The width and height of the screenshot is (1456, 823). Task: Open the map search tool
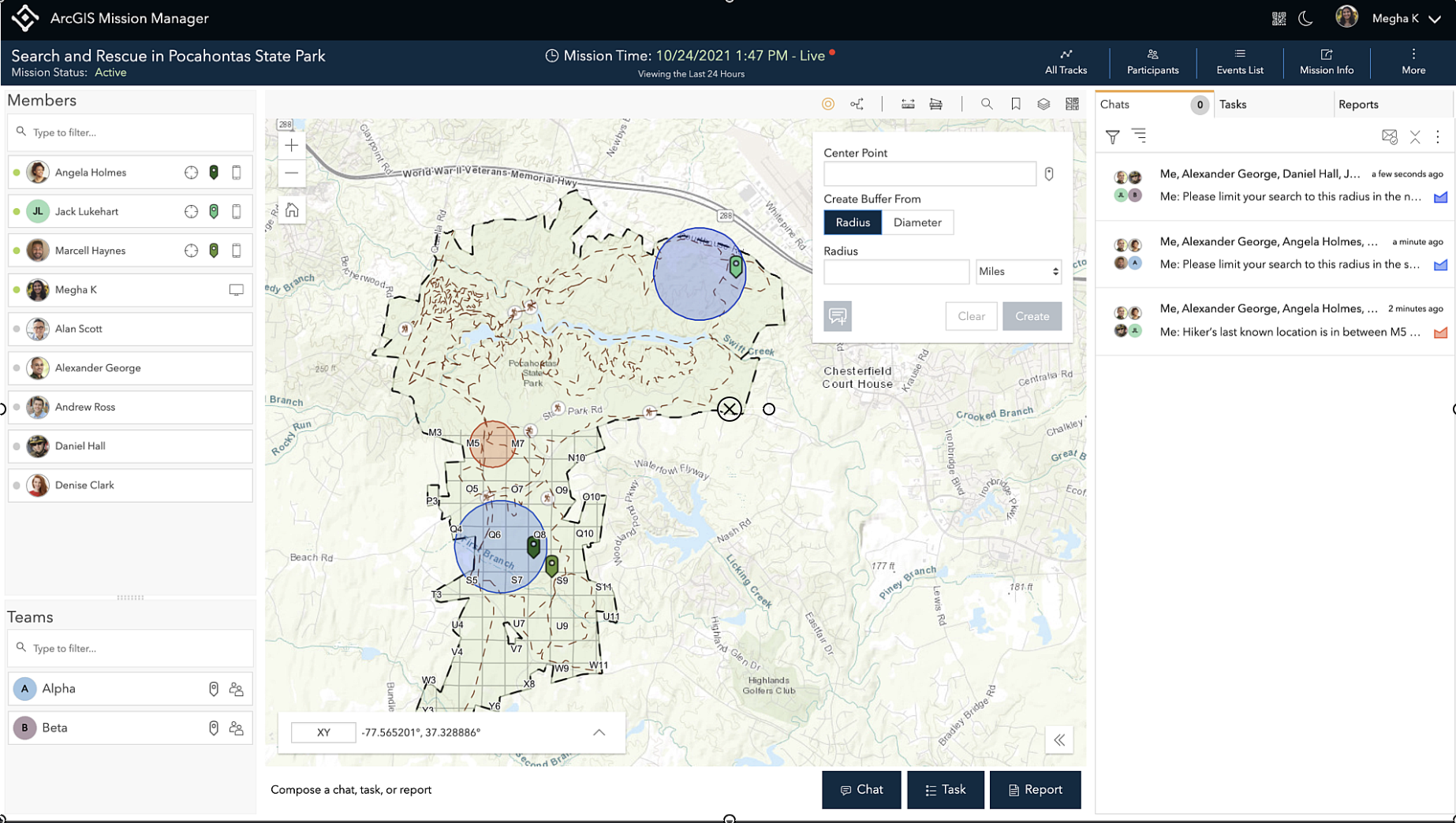(986, 104)
